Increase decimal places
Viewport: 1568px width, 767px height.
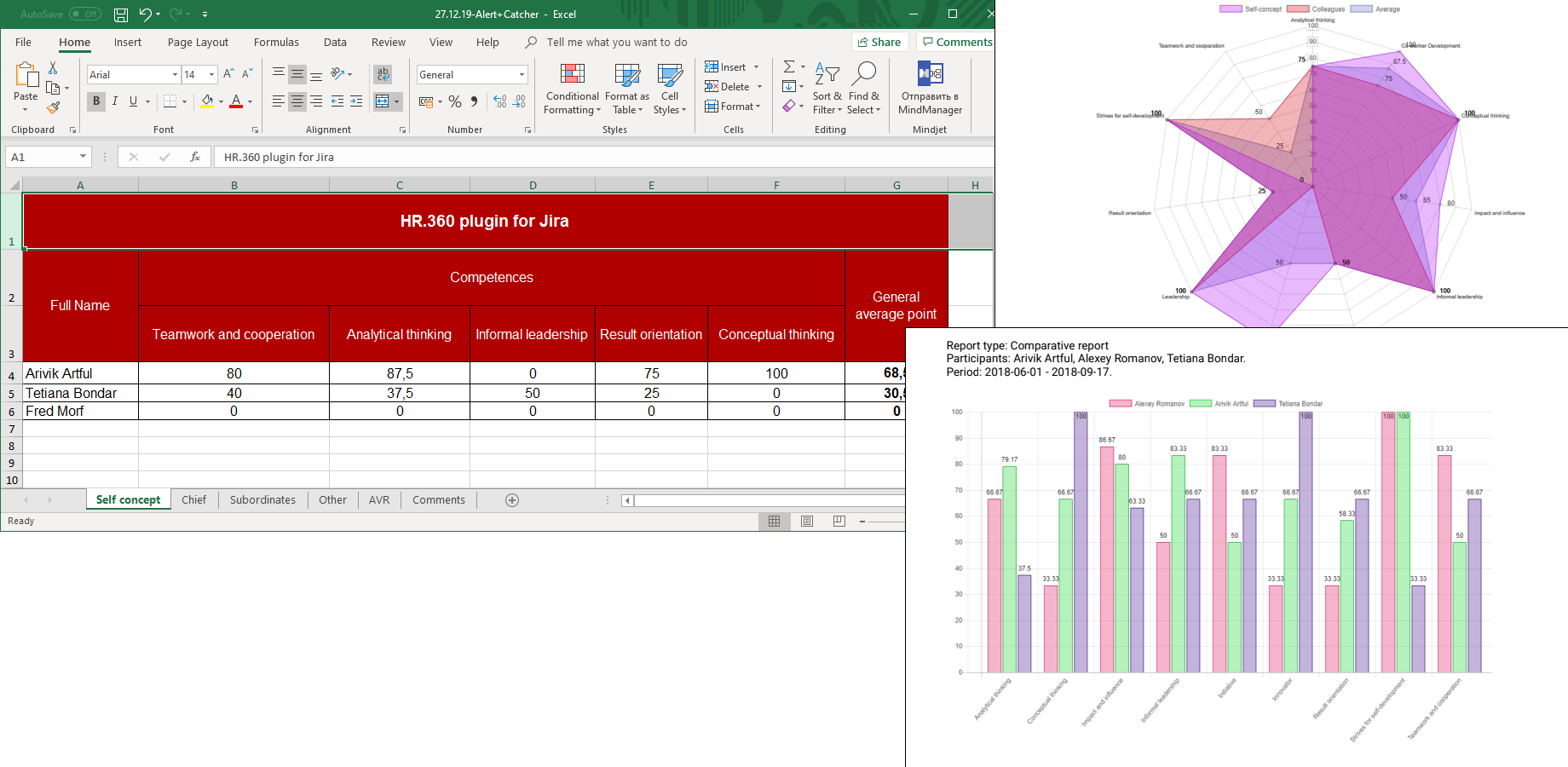tap(500, 101)
